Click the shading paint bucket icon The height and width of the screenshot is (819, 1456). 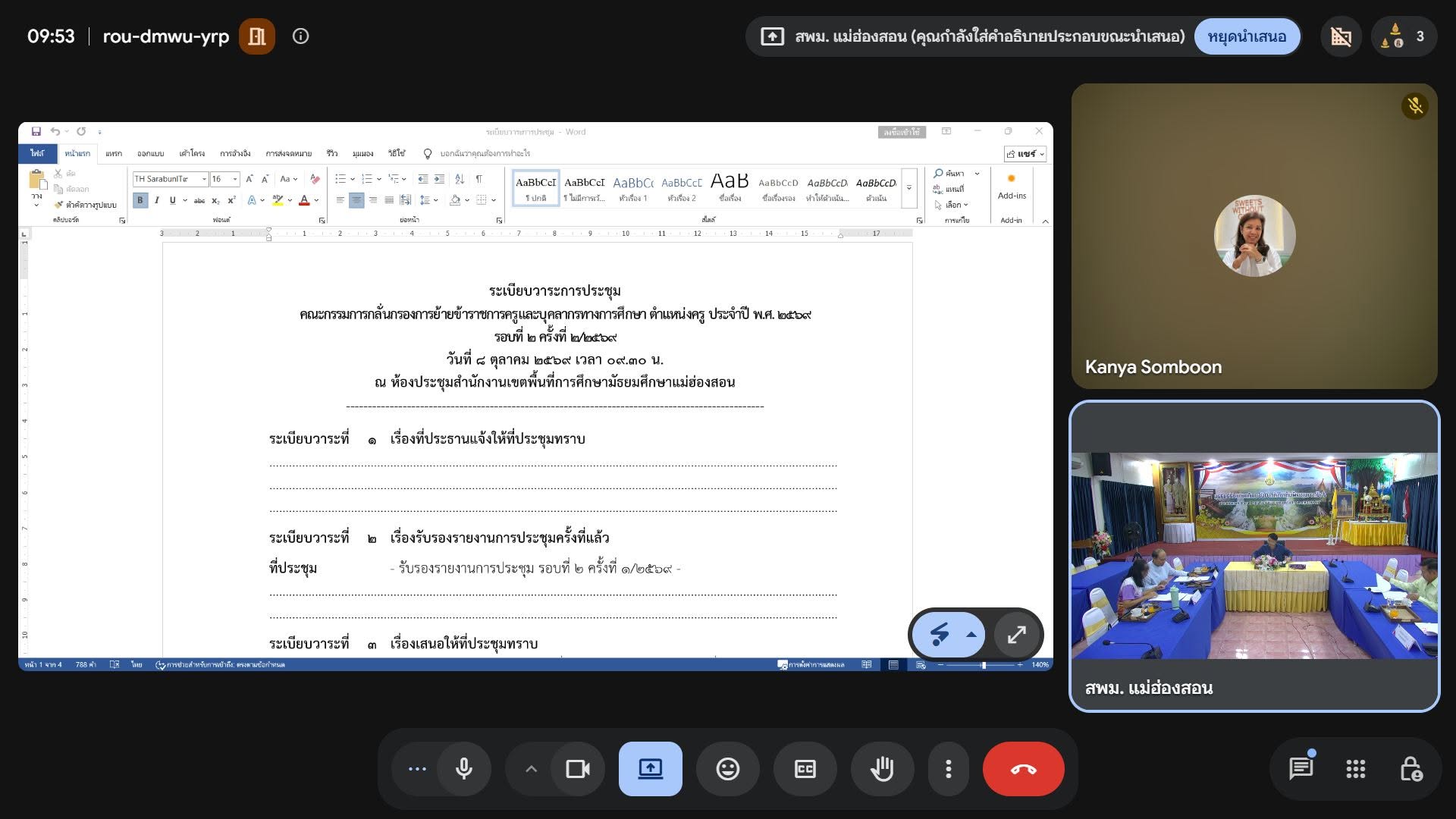(455, 200)
